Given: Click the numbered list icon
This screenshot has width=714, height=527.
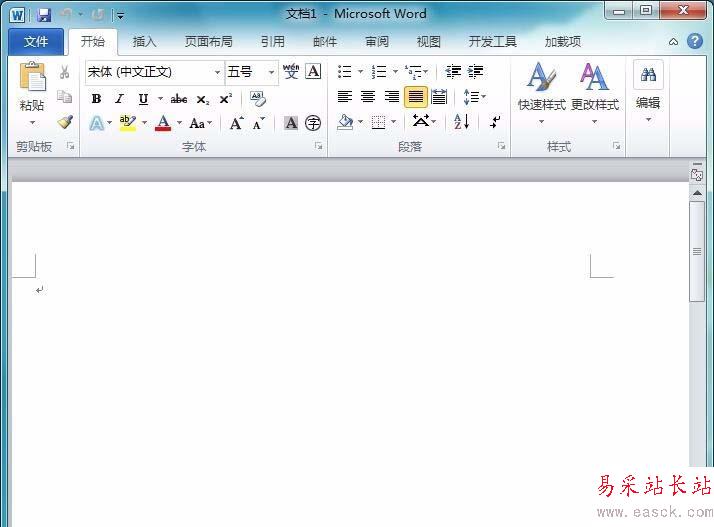Looking at the screenshot, I should [x=379, y=72].
